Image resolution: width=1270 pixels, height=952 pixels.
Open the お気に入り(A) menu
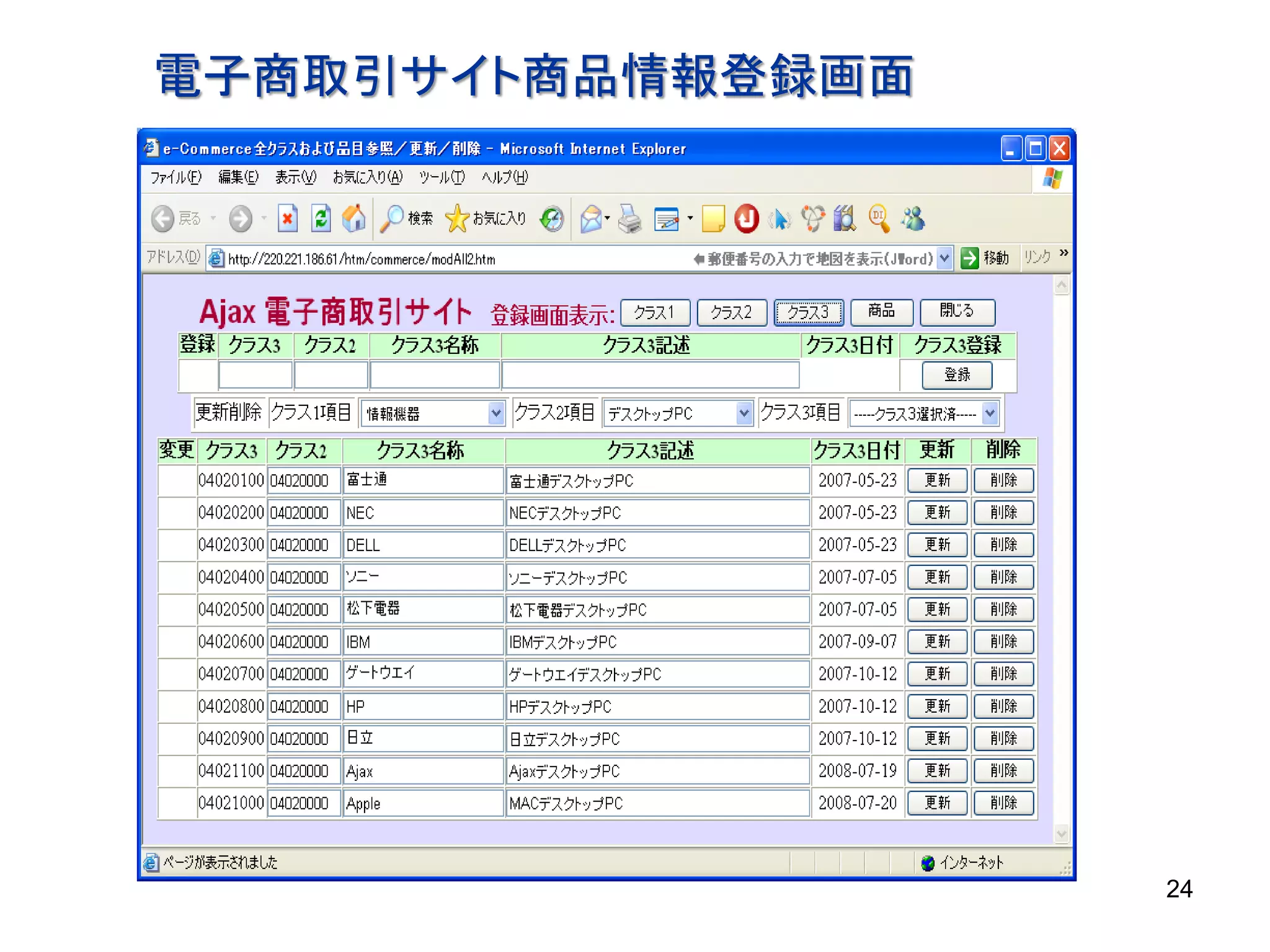click(368, 178)
